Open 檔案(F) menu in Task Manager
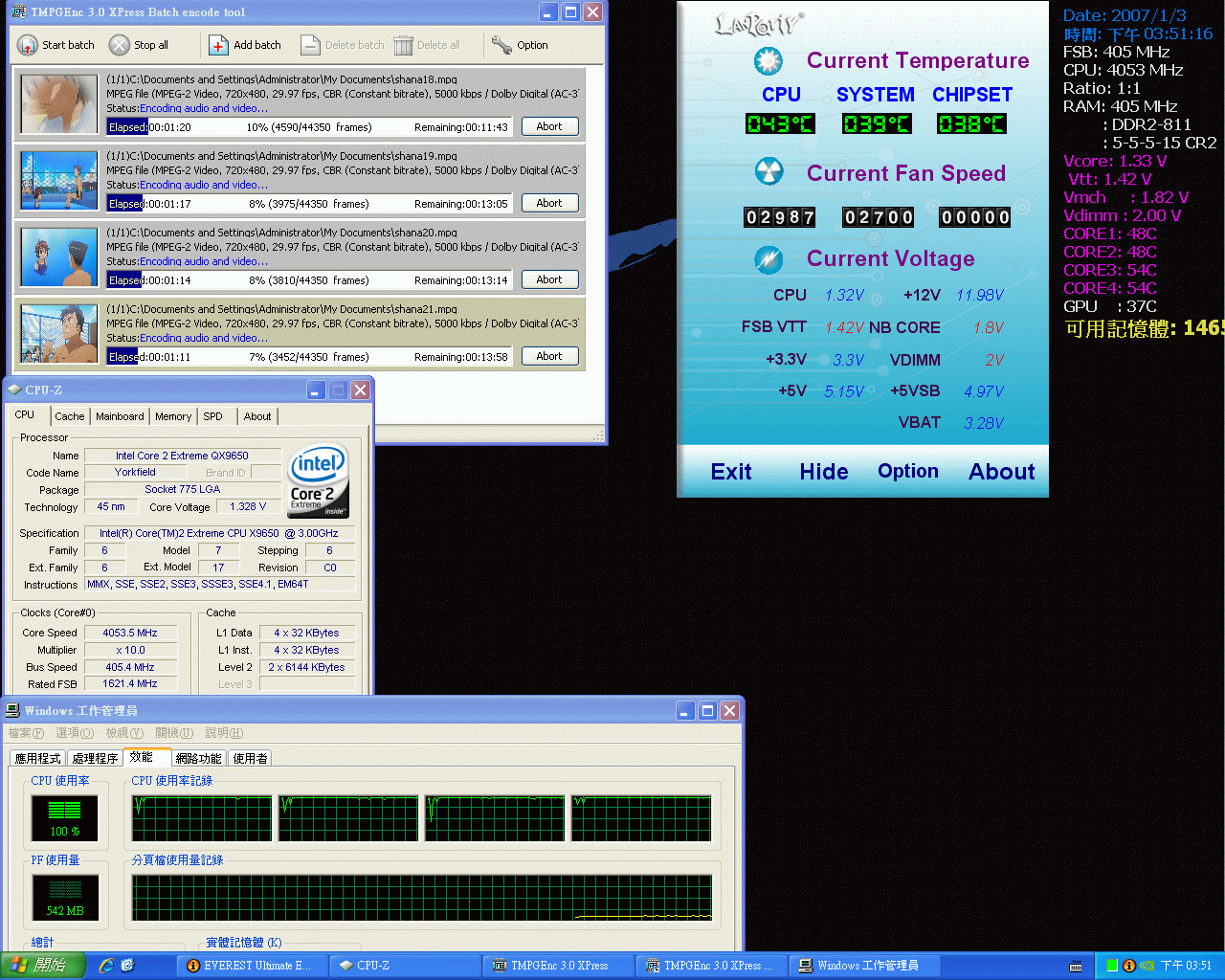This screenshot has height=980, width=1225. click(x=26, y=733)
